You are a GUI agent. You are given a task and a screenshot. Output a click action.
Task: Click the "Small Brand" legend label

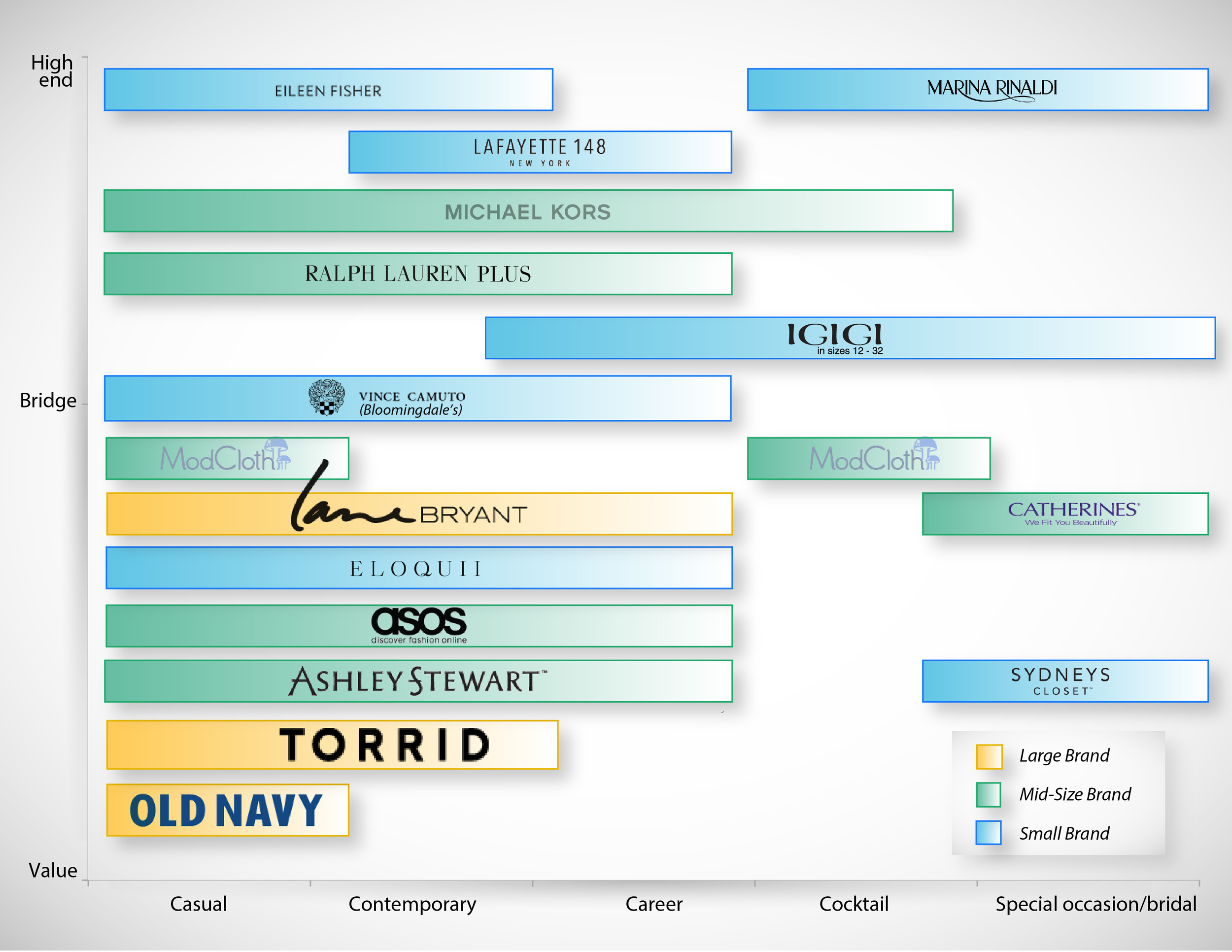[x=1064, y=833]
